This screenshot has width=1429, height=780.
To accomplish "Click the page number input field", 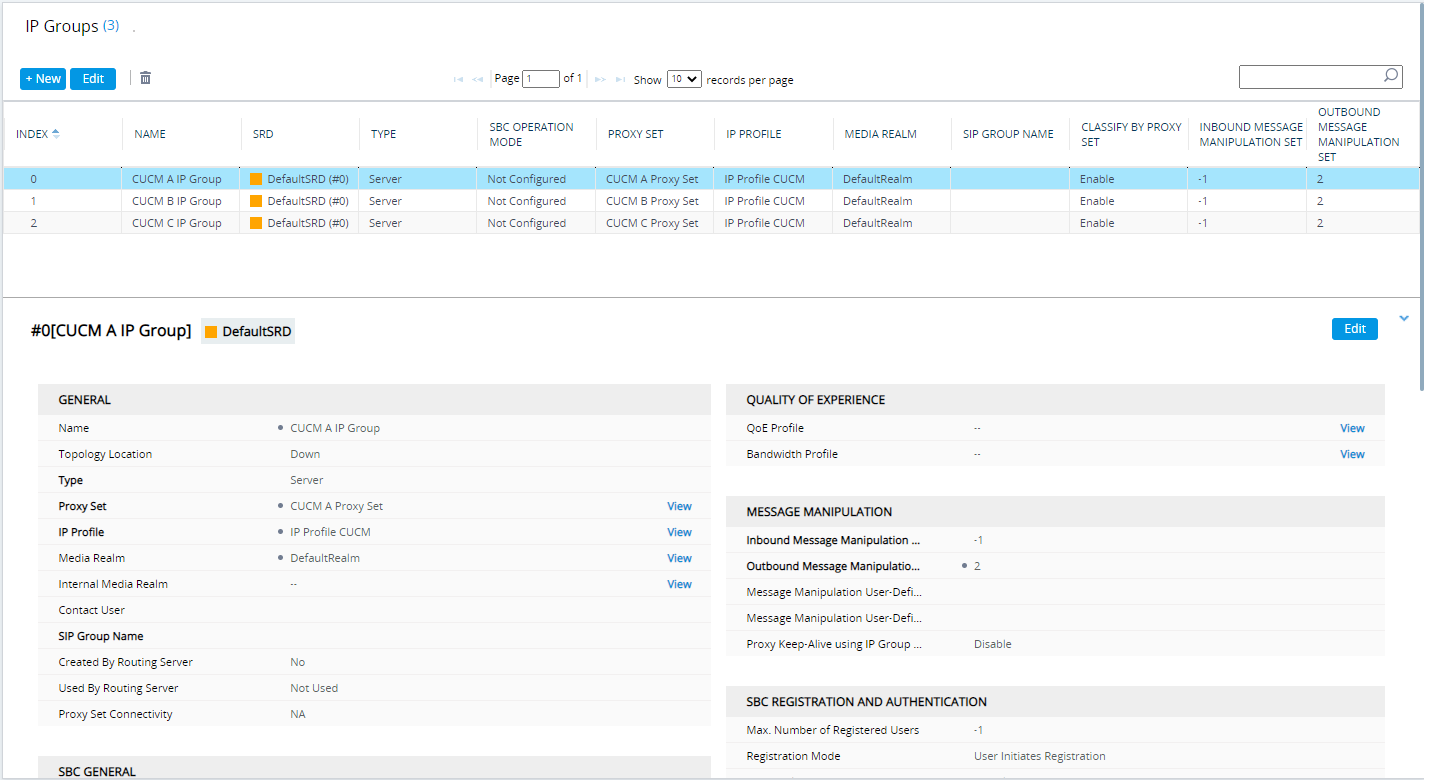I will click(x=541, y=79).
